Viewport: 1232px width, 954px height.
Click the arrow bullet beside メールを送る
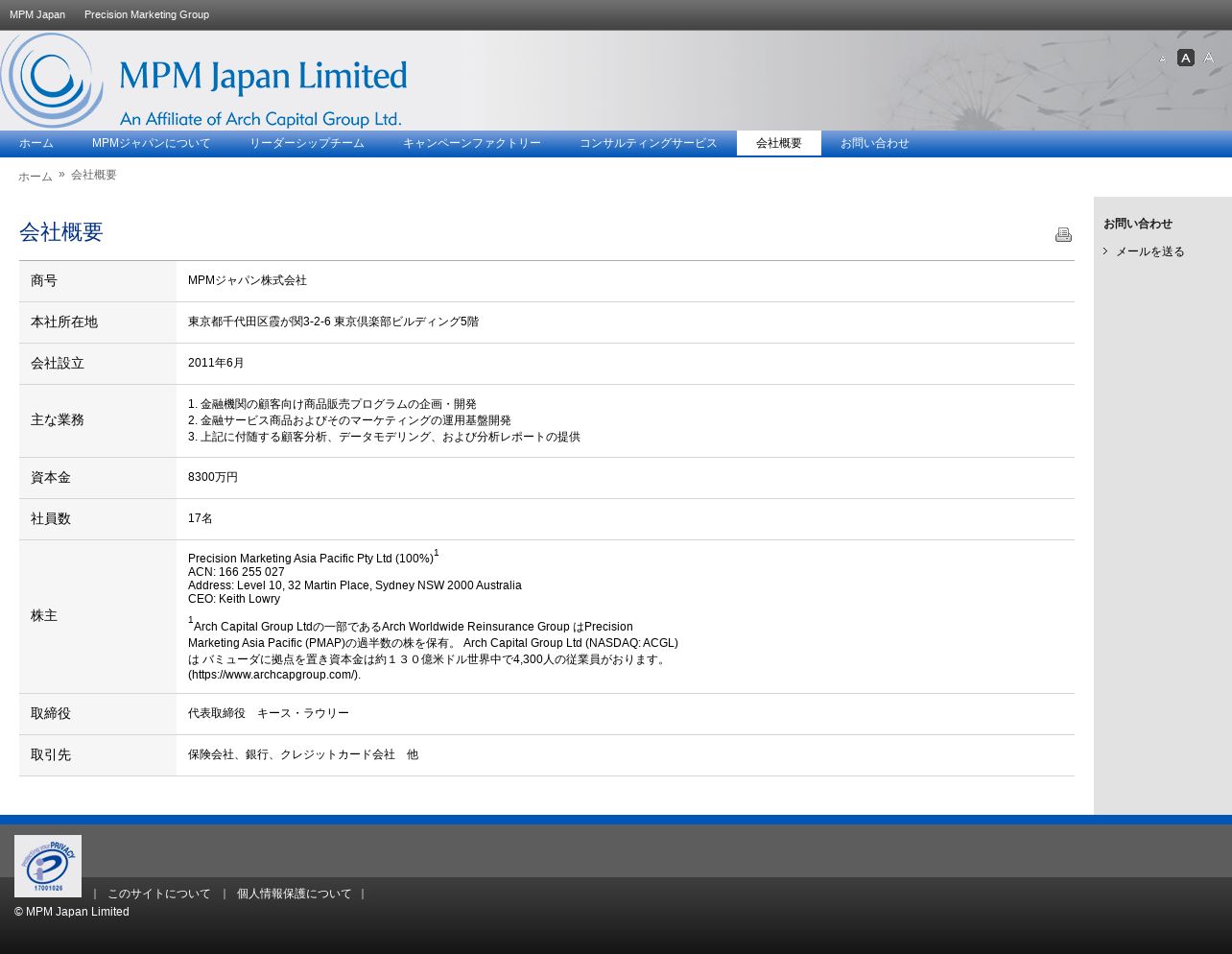point(1105,251)
